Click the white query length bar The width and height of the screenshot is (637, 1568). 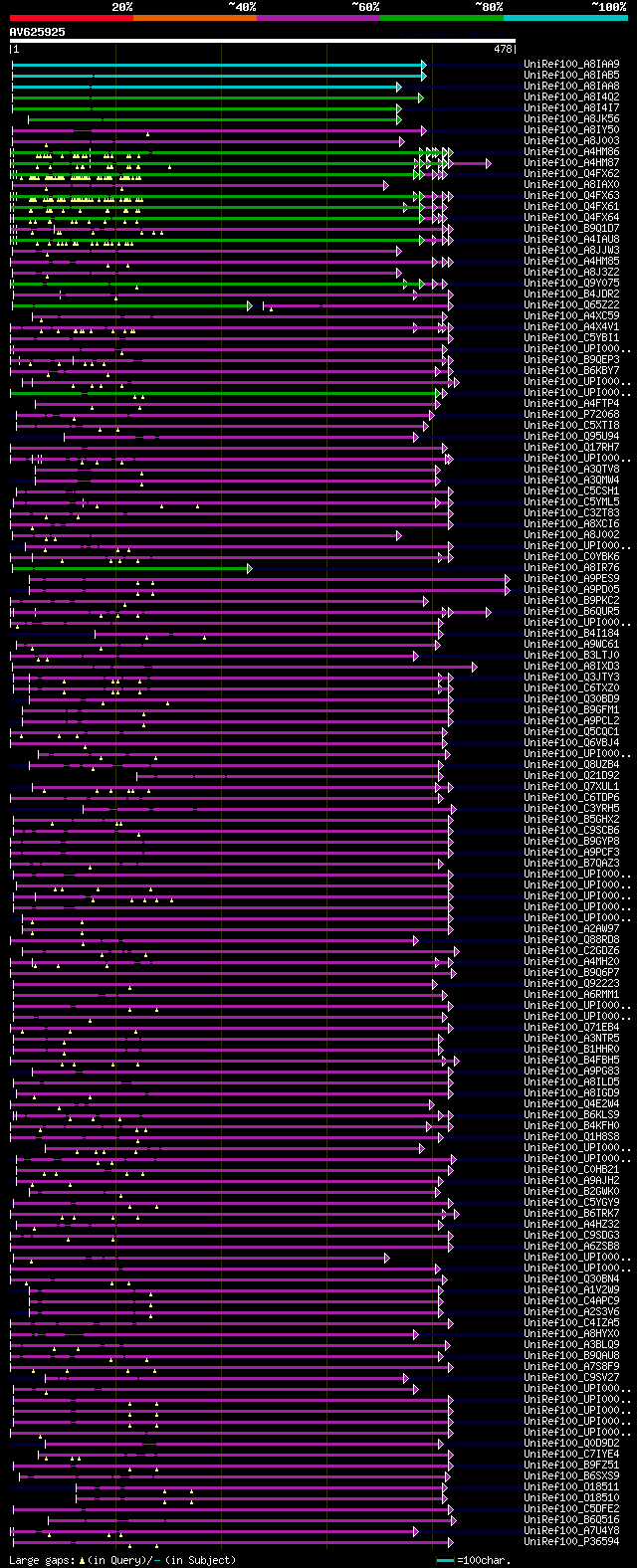[263, 41]
